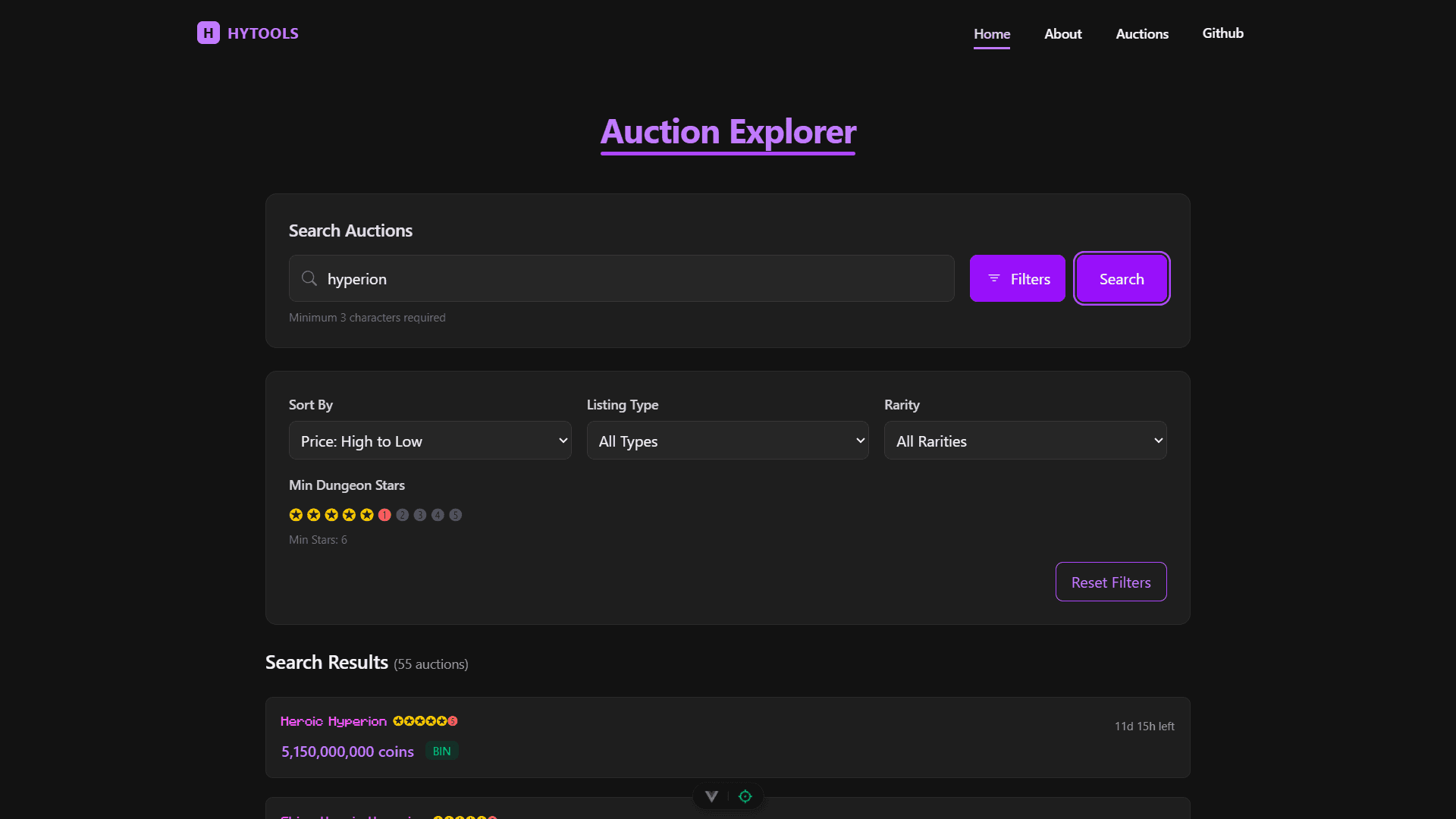Enable master star 5 circle

(456, 515)
